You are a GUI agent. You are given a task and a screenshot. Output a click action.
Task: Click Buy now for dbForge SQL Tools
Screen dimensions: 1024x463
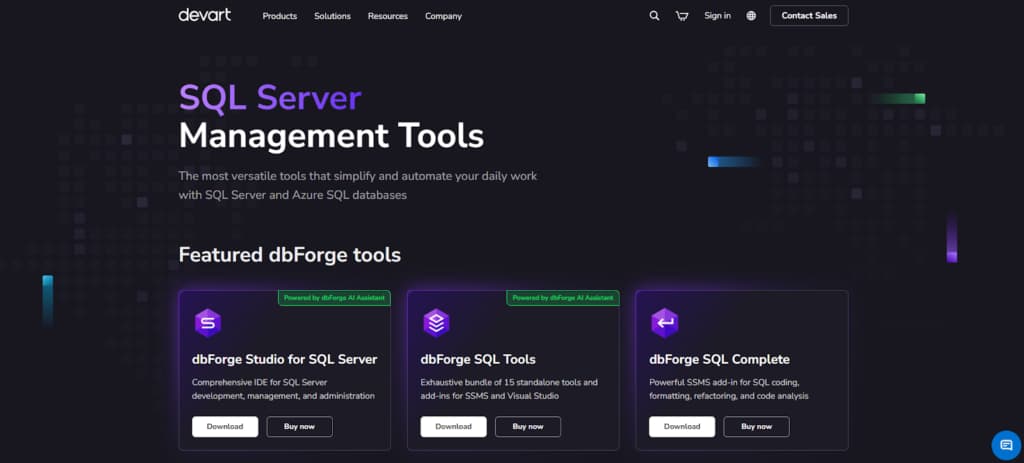(x=528, y=426)
